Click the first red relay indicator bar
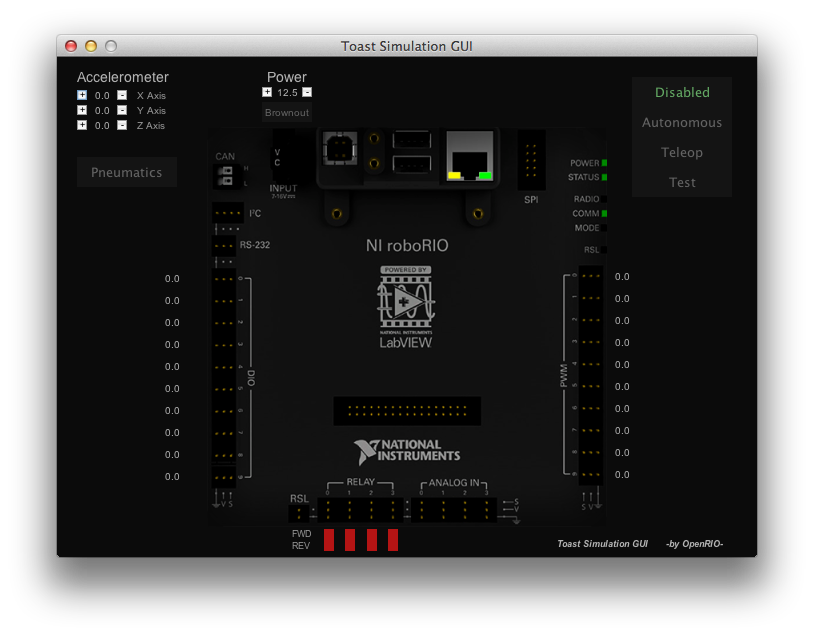The height and width of the screenshot is (636, 814). pyautogui.click(x=329, y=540)
